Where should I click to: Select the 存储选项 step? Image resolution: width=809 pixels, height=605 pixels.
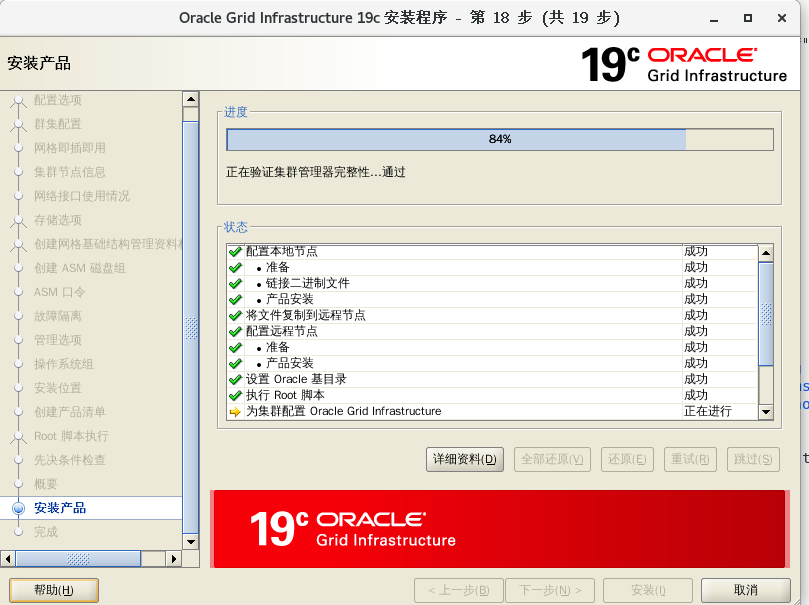[58, 220]
